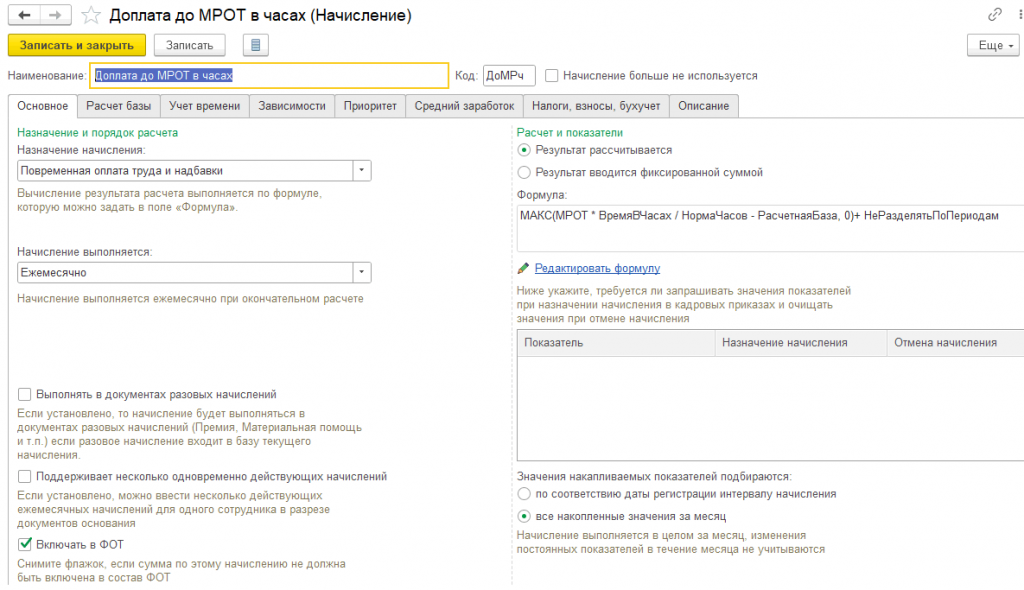Click the formula text field
The width and height of the screenshot is (1024, 590).
pos(770,228)
